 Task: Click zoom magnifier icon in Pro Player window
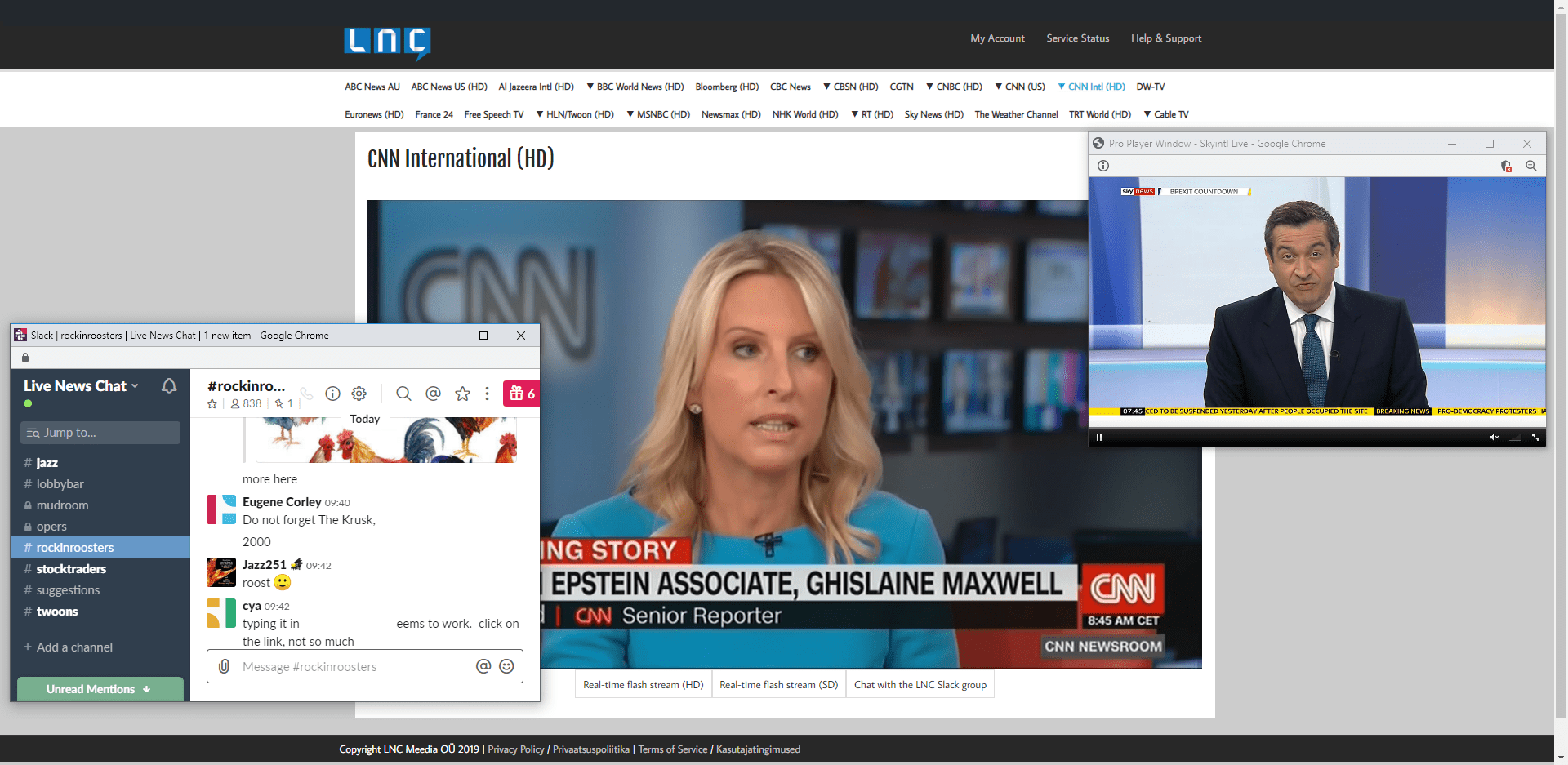click(x=1531, y=166)
